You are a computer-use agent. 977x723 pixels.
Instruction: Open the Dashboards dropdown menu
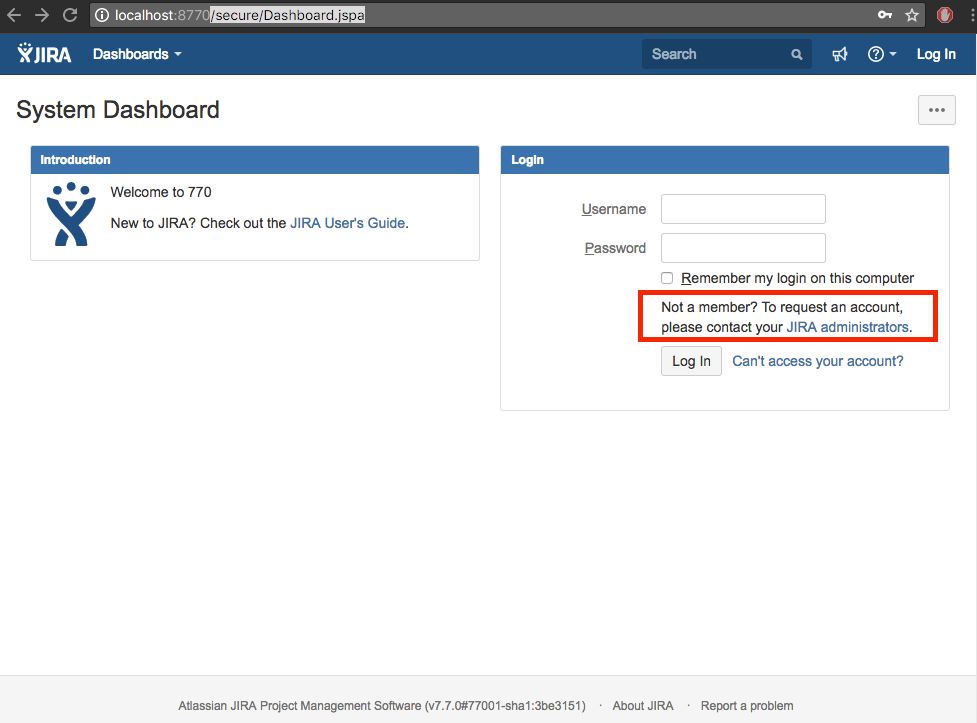137,54
